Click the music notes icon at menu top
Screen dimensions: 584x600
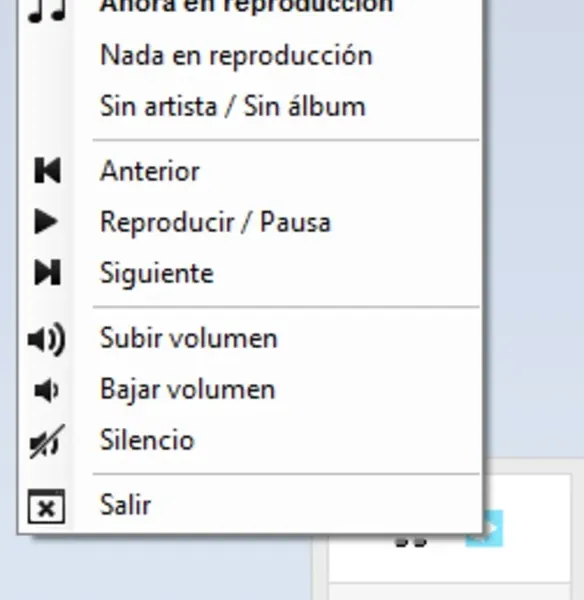coord(47,10)
